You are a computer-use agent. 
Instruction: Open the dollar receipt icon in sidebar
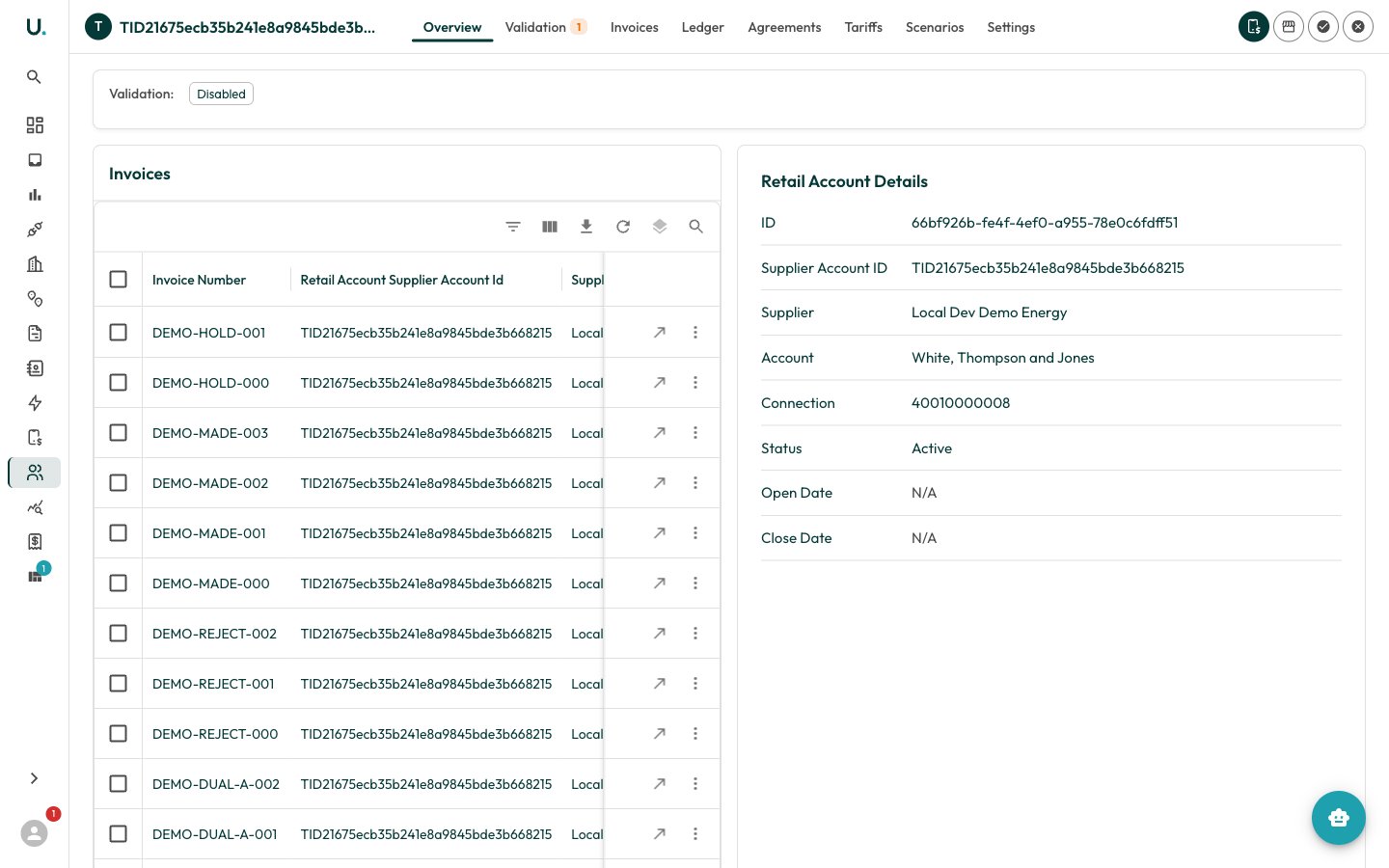coord(35,542)
